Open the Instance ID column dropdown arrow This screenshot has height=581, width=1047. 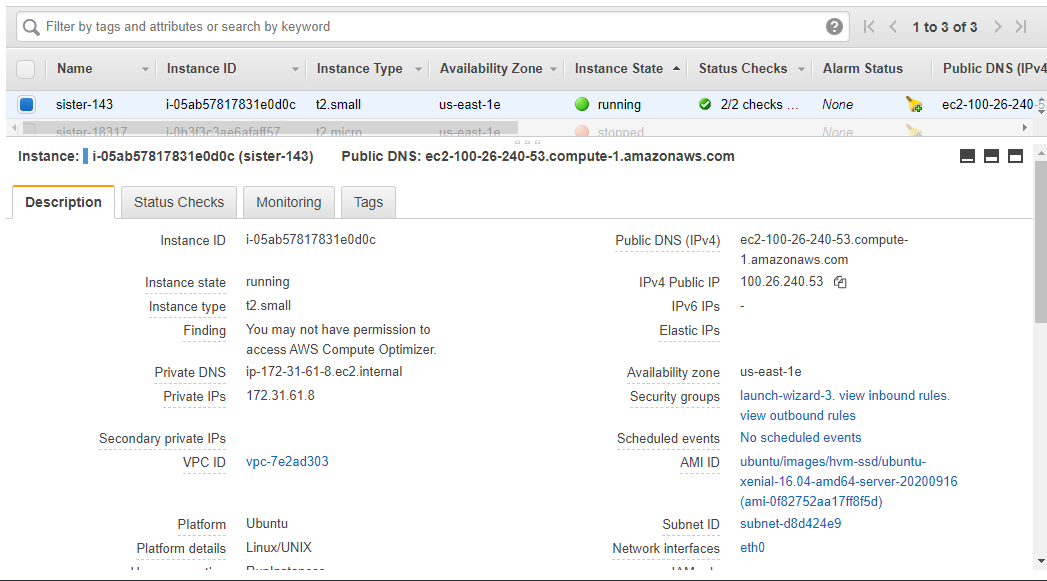click(x=295, y=69)
